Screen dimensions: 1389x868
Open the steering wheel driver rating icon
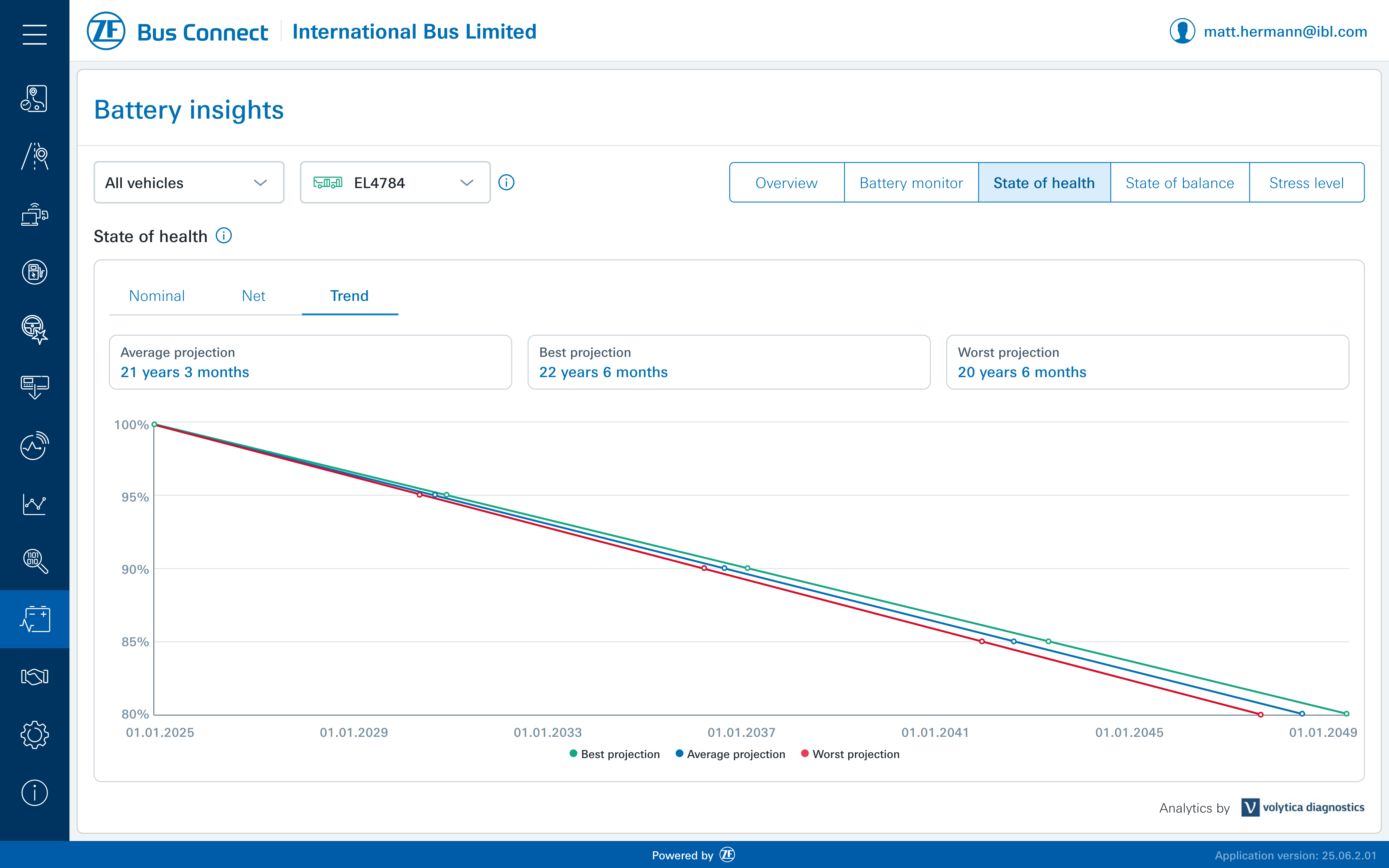coord(34,330)
